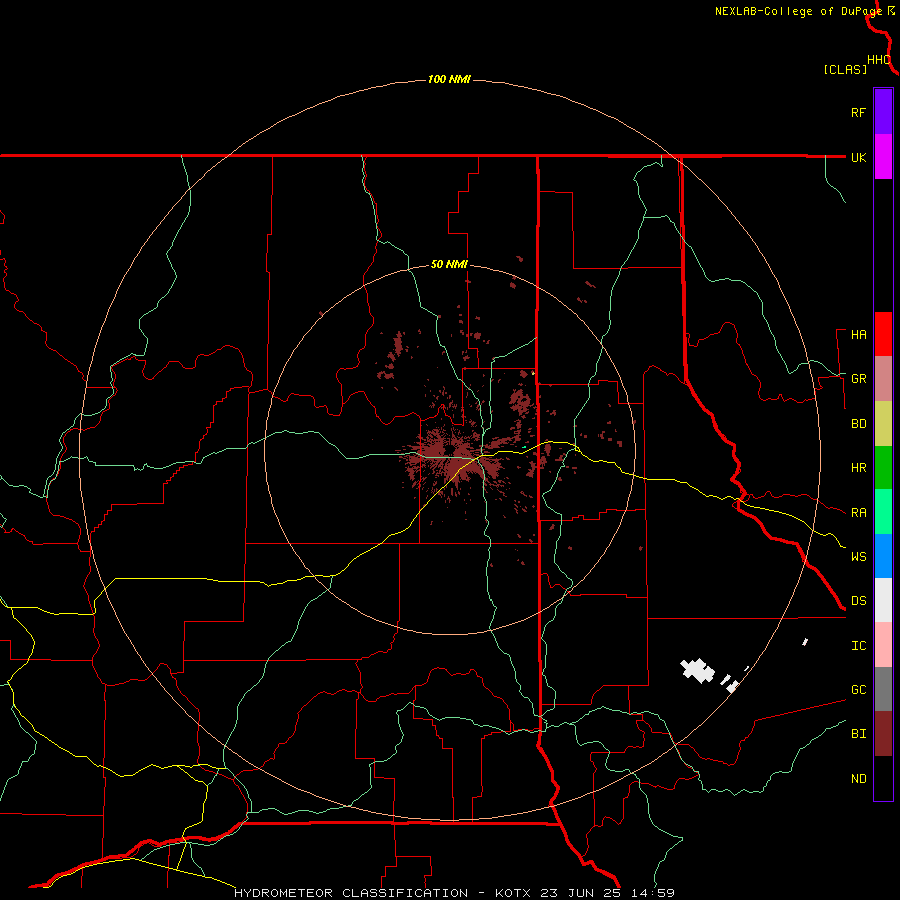Click the purple RF legend color swatch
Viewport: 900px width, 900px height.
point(883,112)
